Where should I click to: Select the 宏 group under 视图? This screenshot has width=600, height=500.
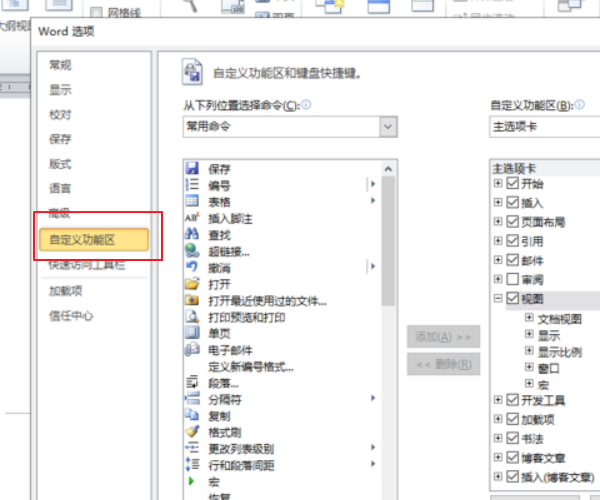543,384
